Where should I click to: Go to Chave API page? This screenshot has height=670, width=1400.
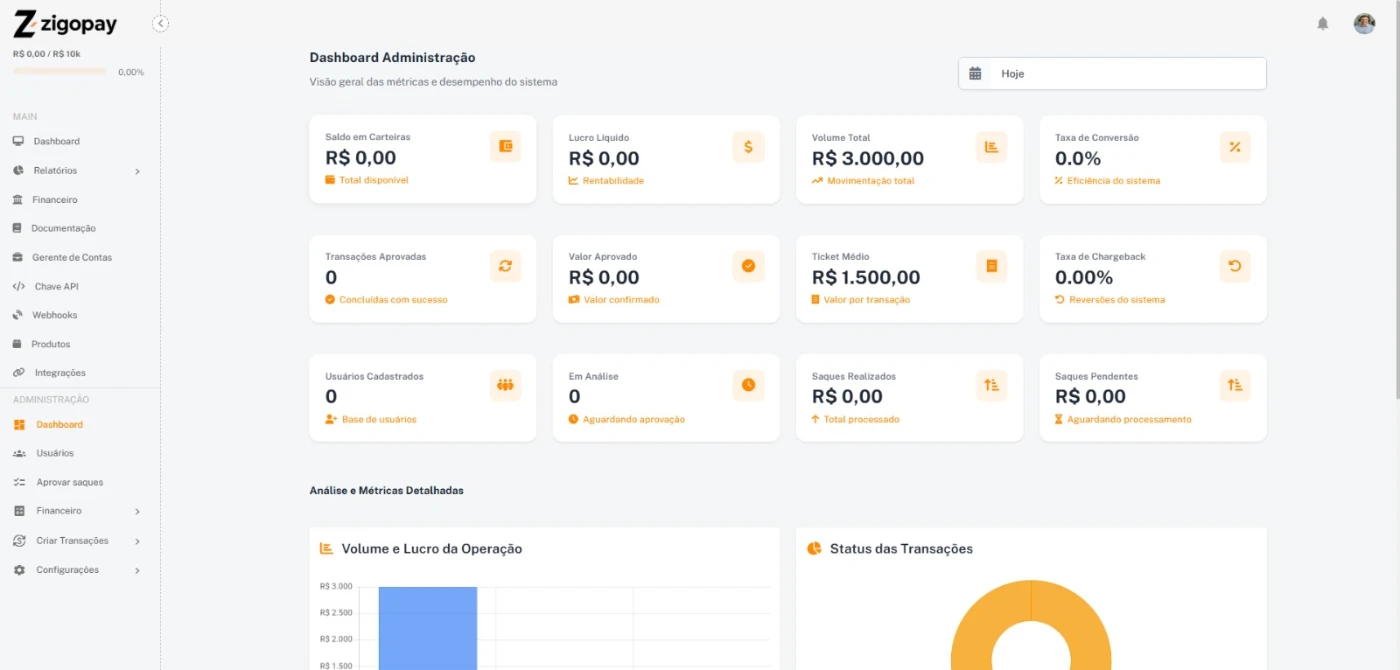pyautogui.click(x=56, y=287)
